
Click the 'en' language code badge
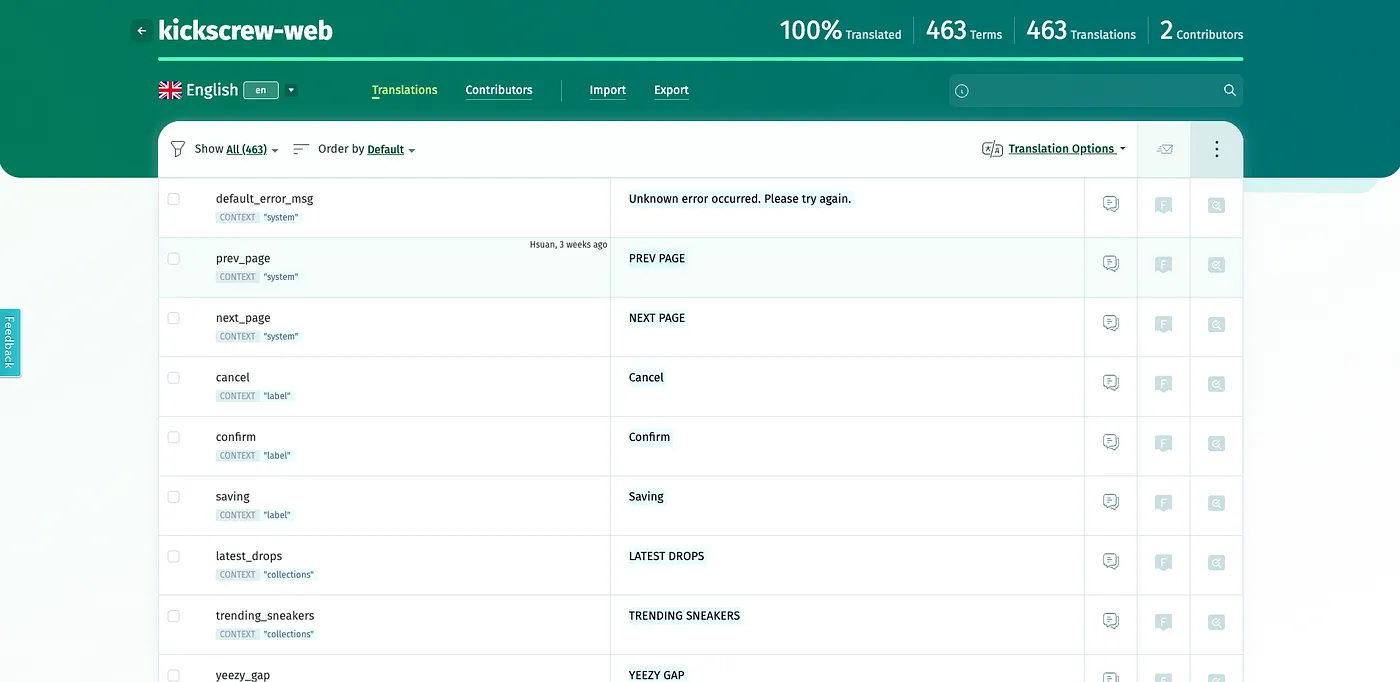(x=261, y=90)
